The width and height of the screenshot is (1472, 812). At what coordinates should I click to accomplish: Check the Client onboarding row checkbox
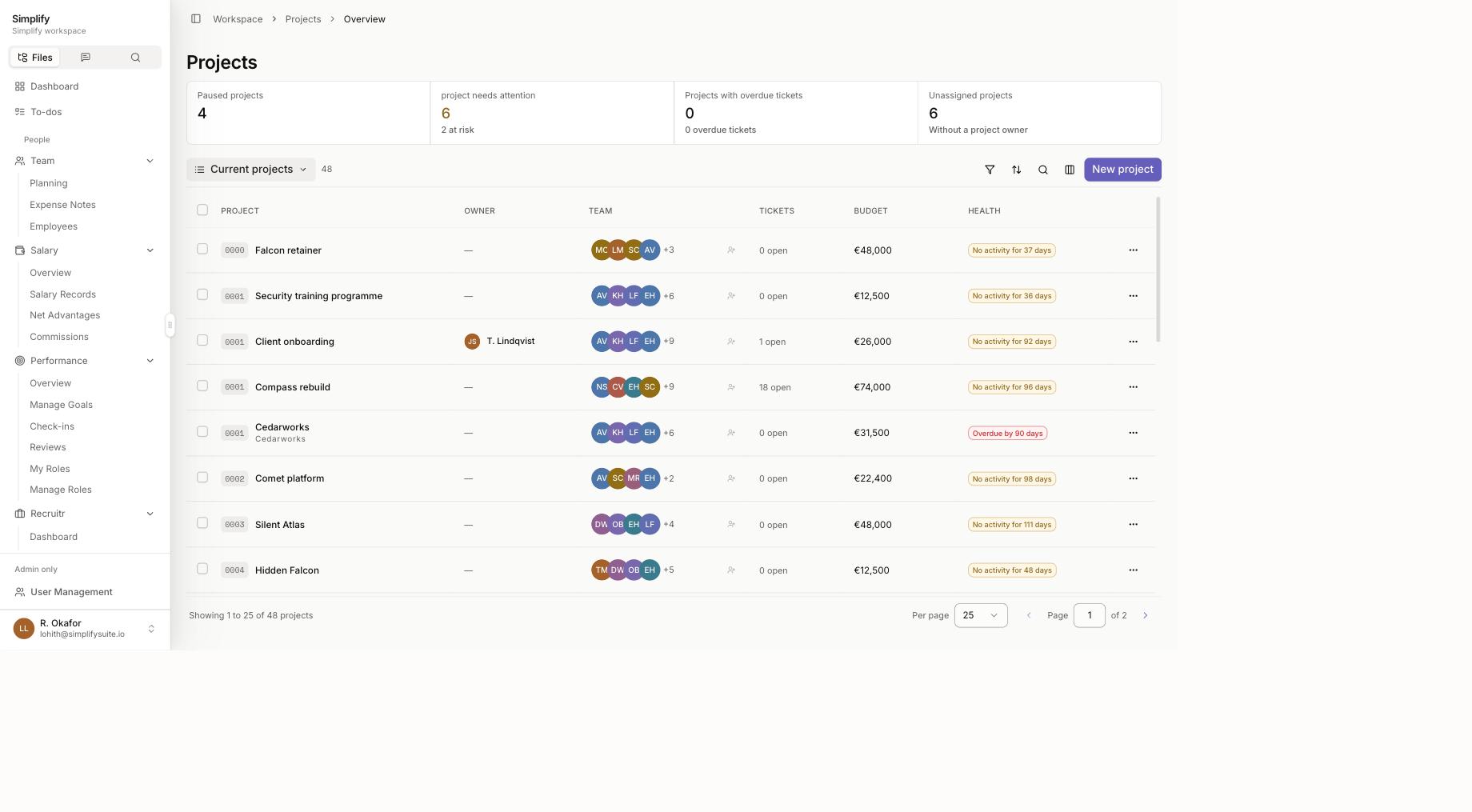tap(202, 340)
